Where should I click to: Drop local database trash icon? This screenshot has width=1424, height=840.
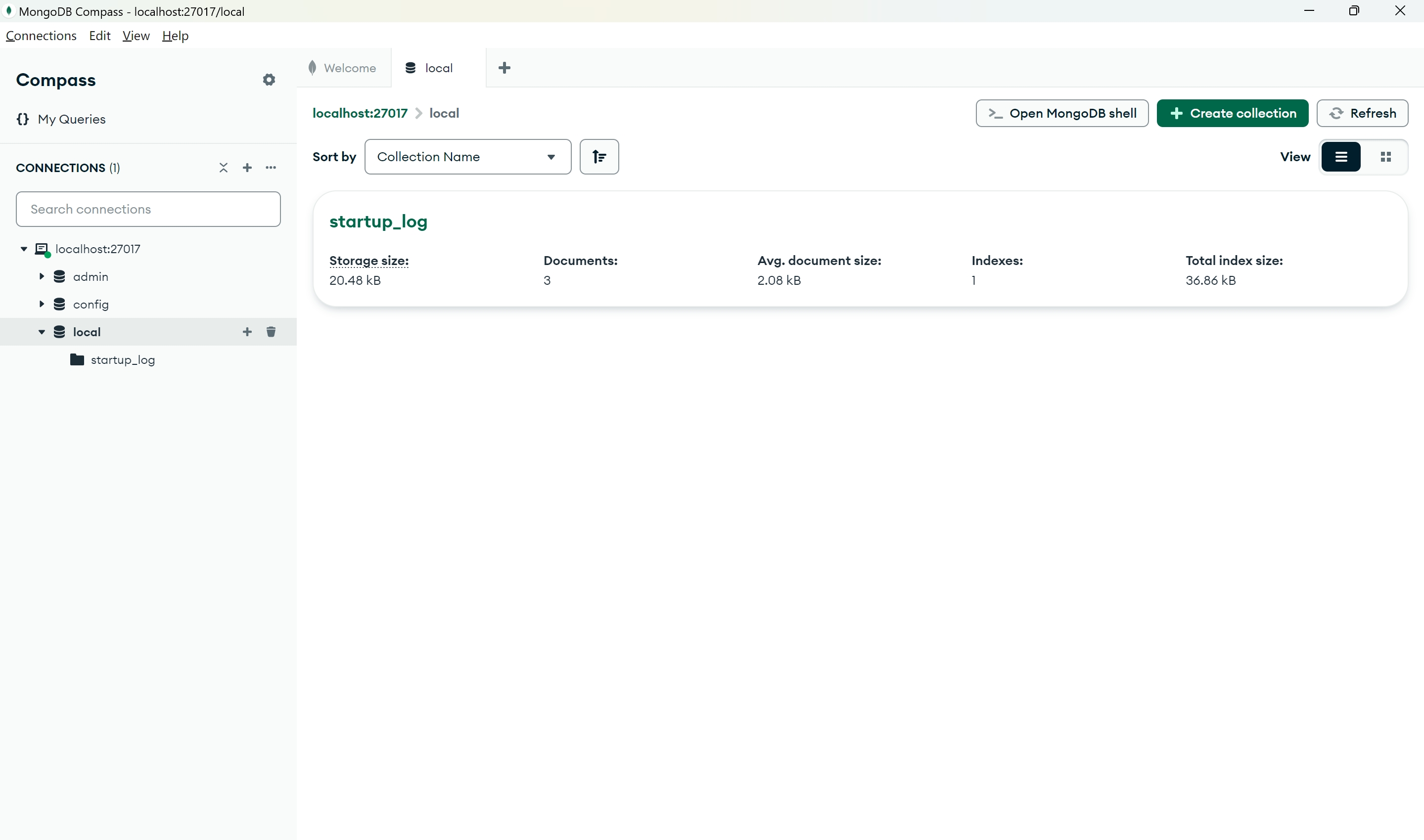271,332
